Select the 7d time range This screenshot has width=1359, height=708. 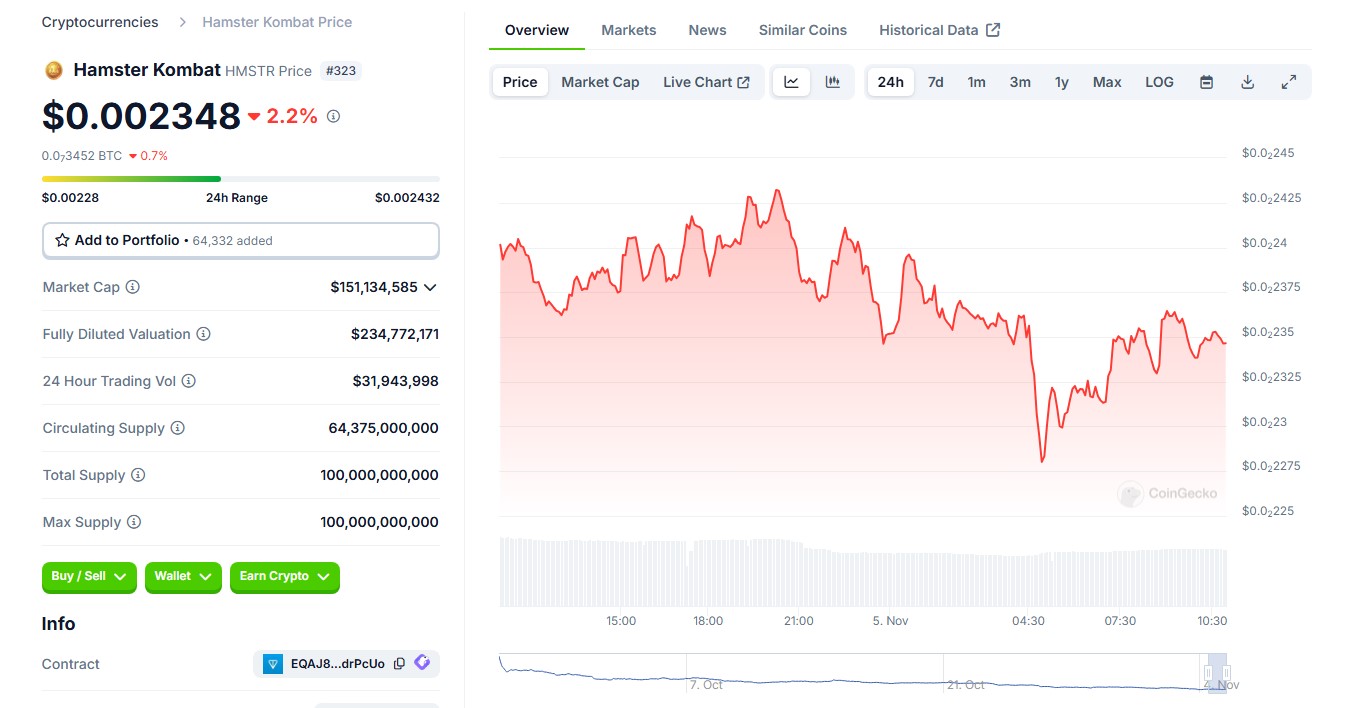click(935, 82)
